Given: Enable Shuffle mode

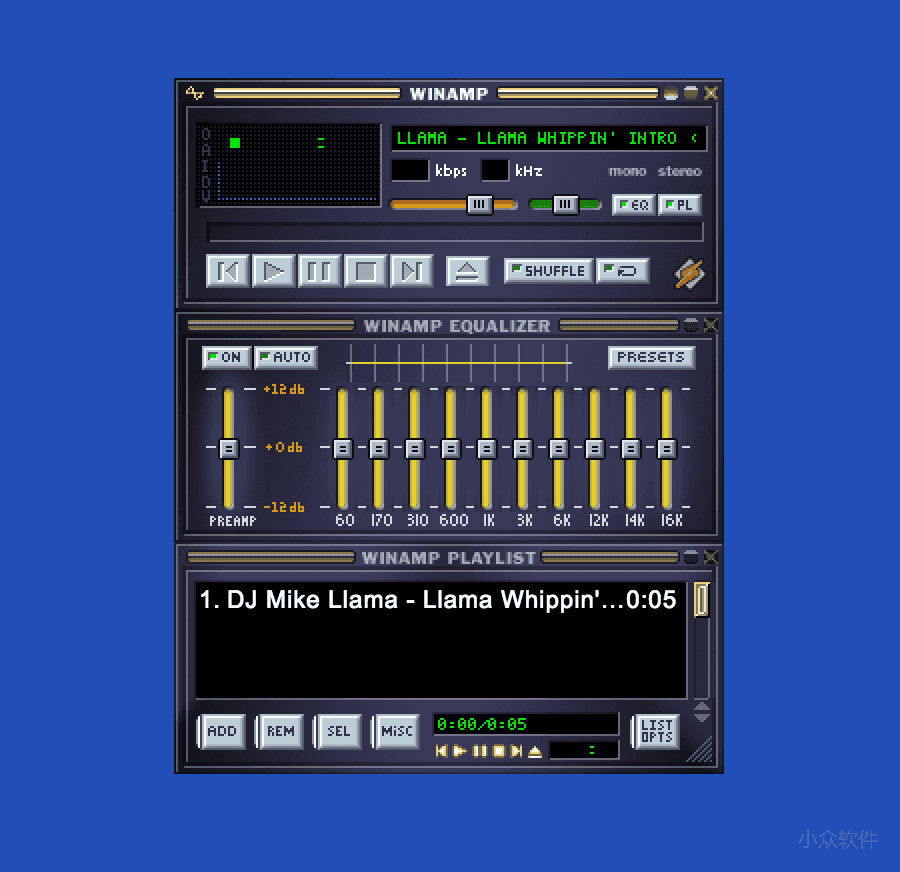Looking at the screenshot, I should pos(547,270).
